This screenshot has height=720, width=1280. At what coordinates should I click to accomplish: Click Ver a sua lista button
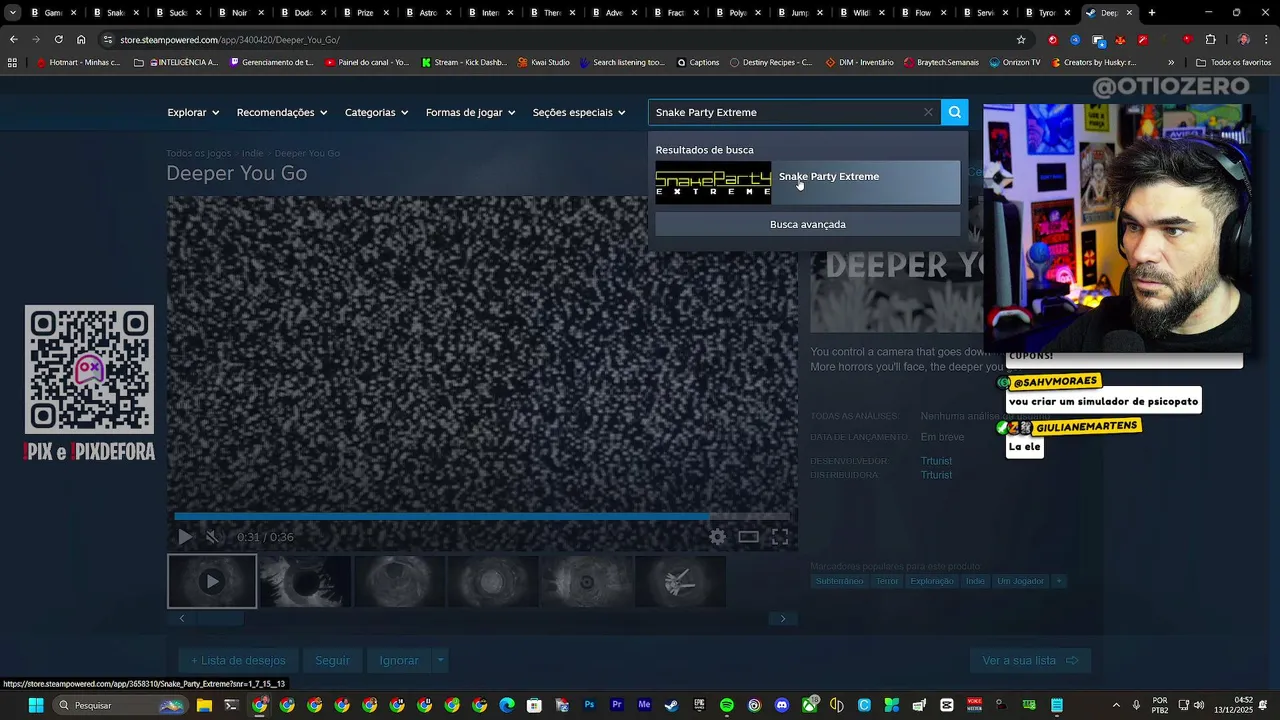pyautogui.click(x=1030, y=660)
